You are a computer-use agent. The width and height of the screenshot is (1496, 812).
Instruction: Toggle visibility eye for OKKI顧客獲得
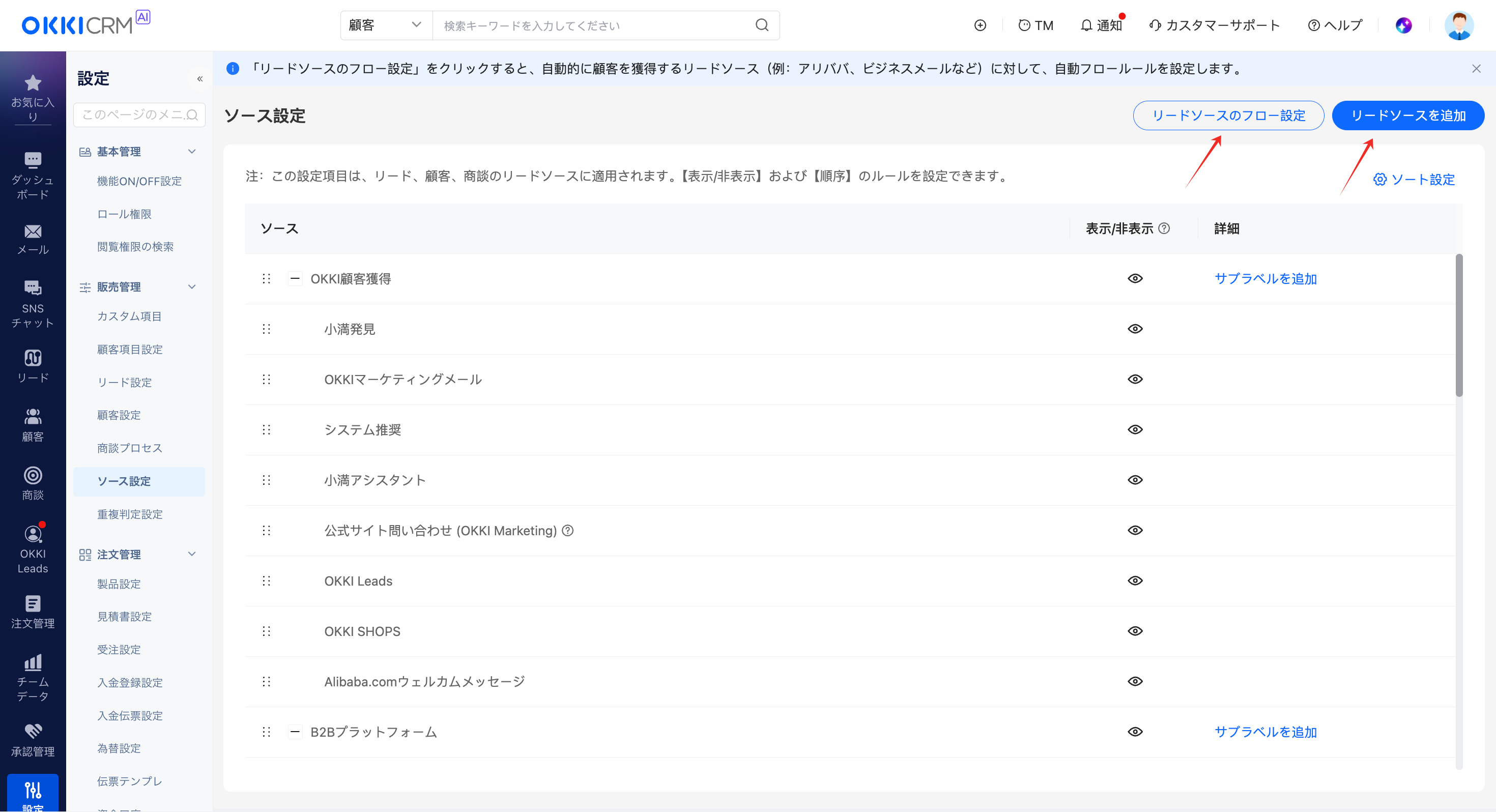[1135, 279]
